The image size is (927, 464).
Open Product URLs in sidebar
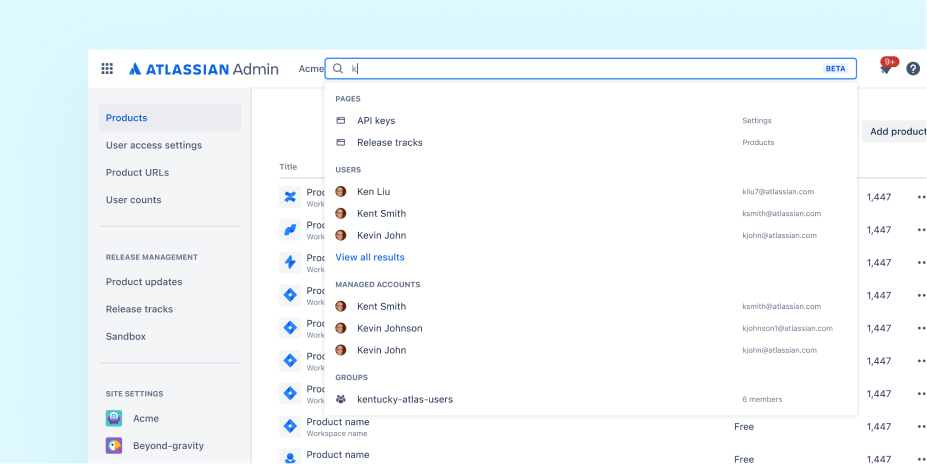coord(137,173)
